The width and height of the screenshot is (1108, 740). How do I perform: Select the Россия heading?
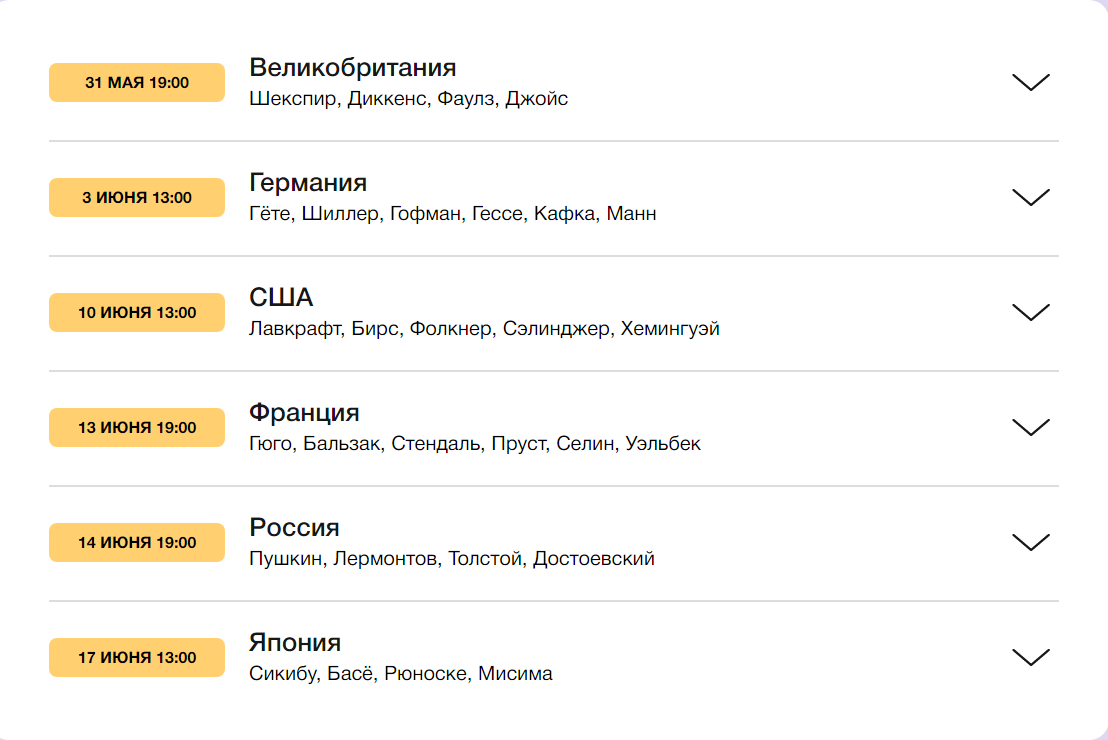[294, 528]
